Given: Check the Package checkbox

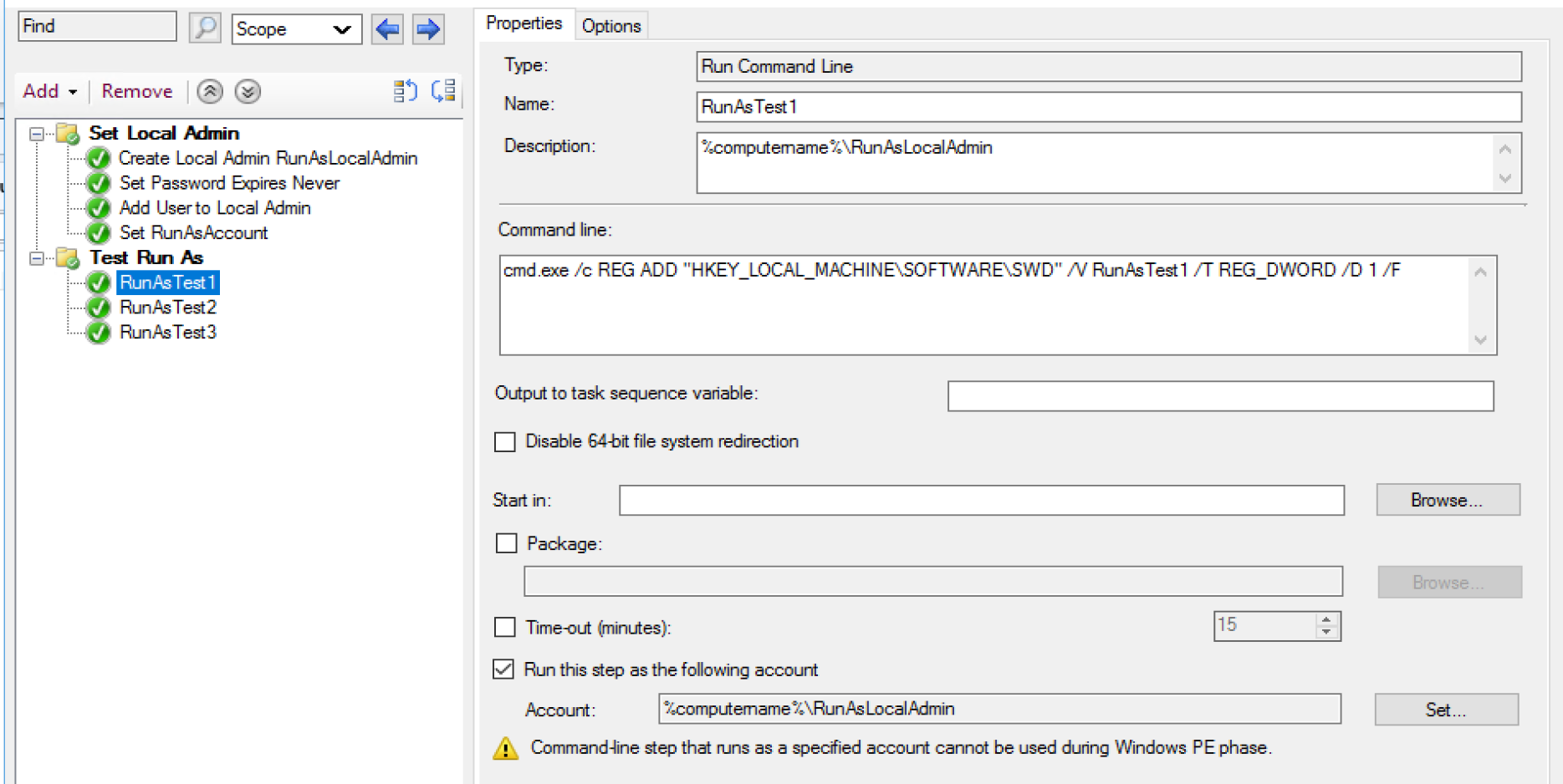Looking at the screenshot, I should pyautogui.click(x=507, y=544).
